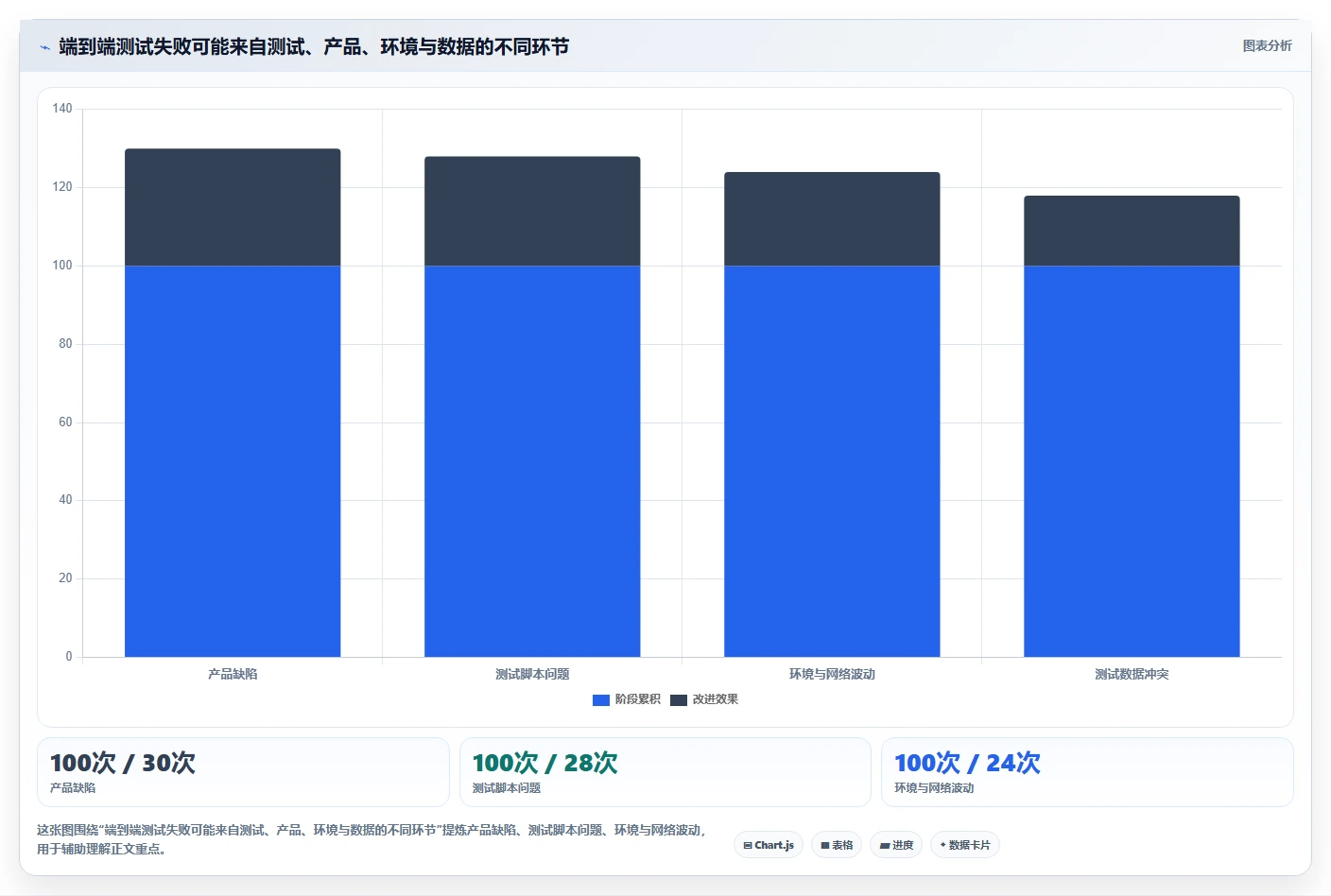Toggle the 阶段累积 legend color box
The width and height of the screenshot is (1331, 896).
(600, 700)
